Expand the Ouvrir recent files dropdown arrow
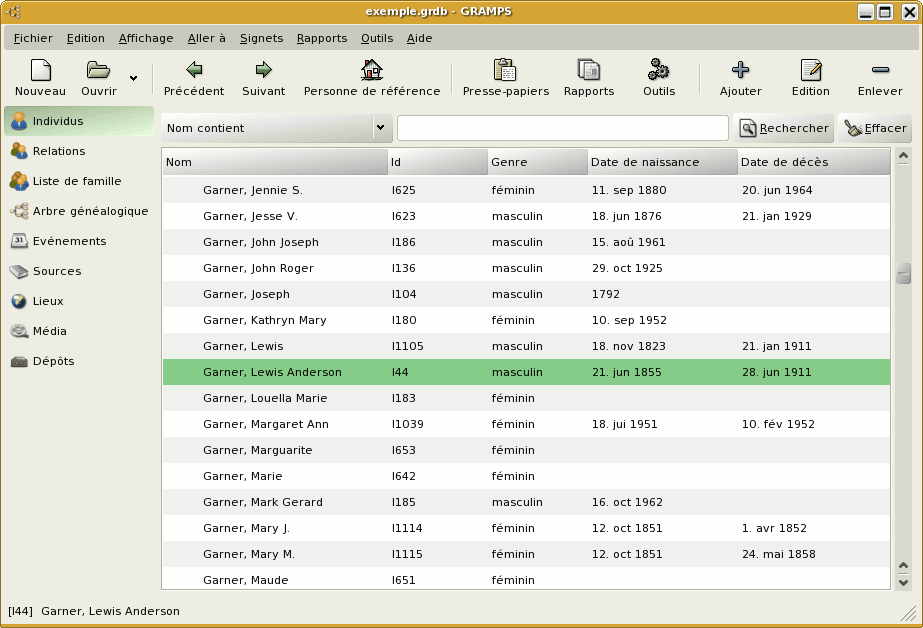The width and height of the screenshot is (923, 628). pos(134,78)
